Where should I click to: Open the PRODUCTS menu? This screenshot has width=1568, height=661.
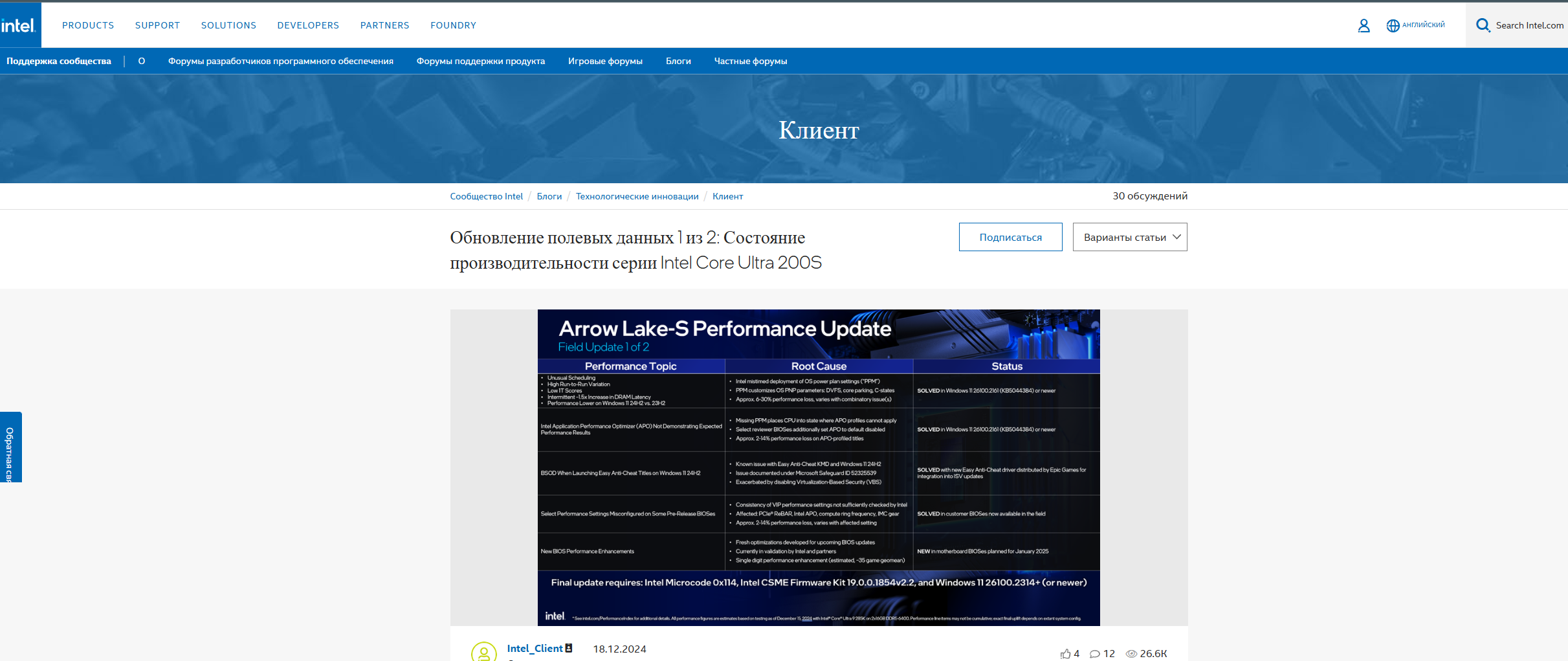[x=88, y=25]
